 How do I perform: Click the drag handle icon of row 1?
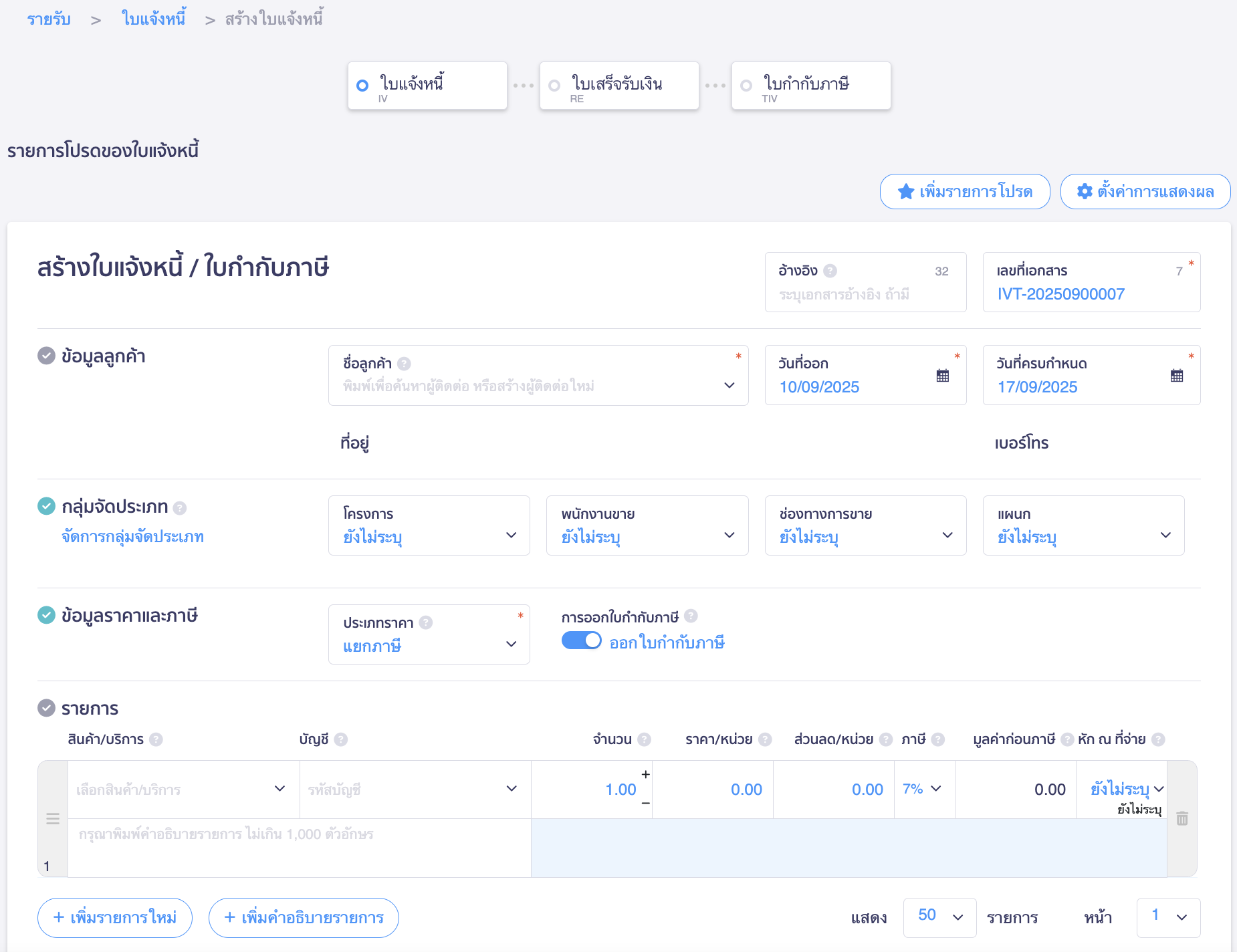pyautogui.click(x=53, y=819)
